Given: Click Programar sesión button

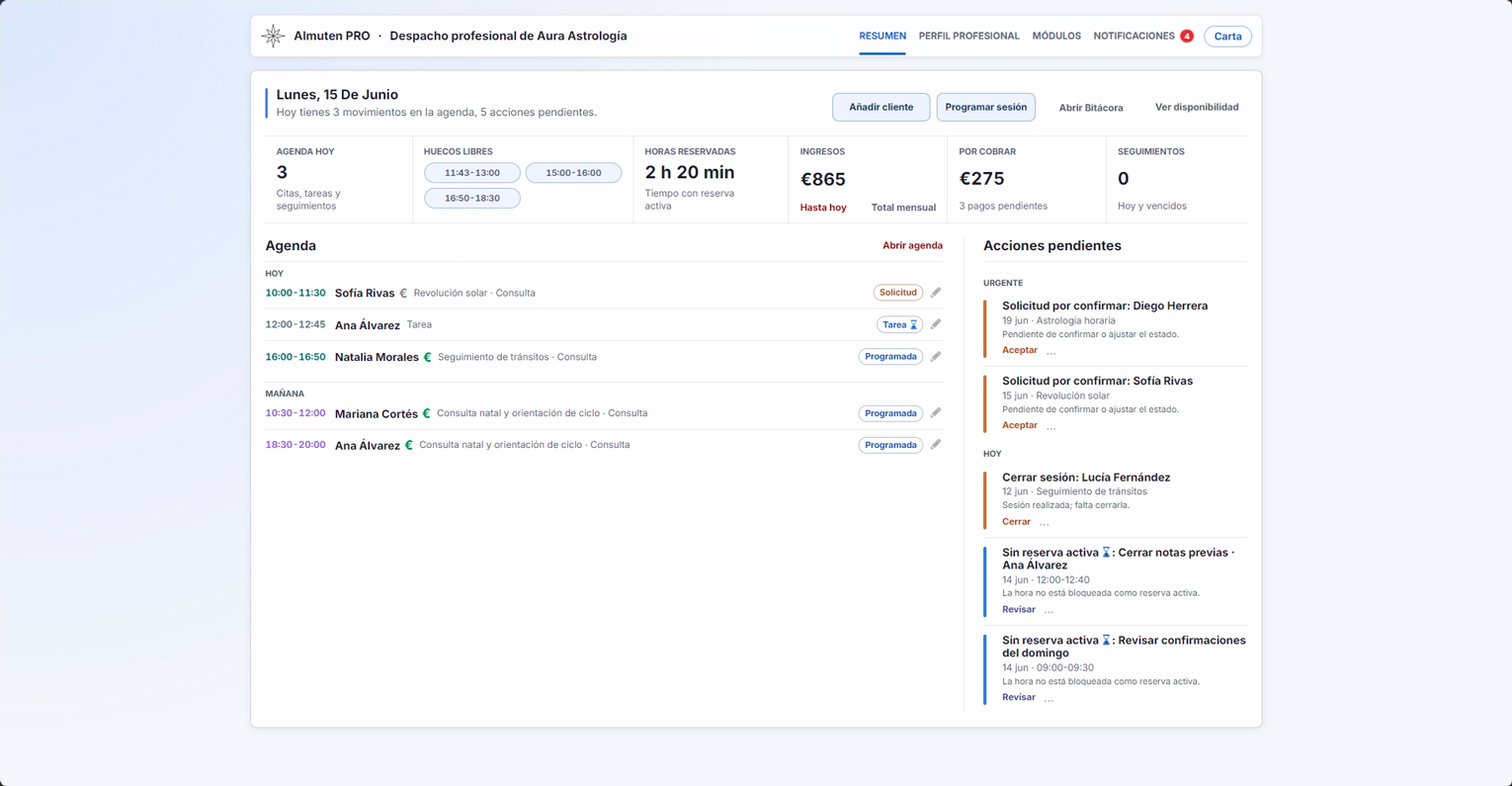Looking at the screenshot, I should pyautogui.click(x=985, y=107).
